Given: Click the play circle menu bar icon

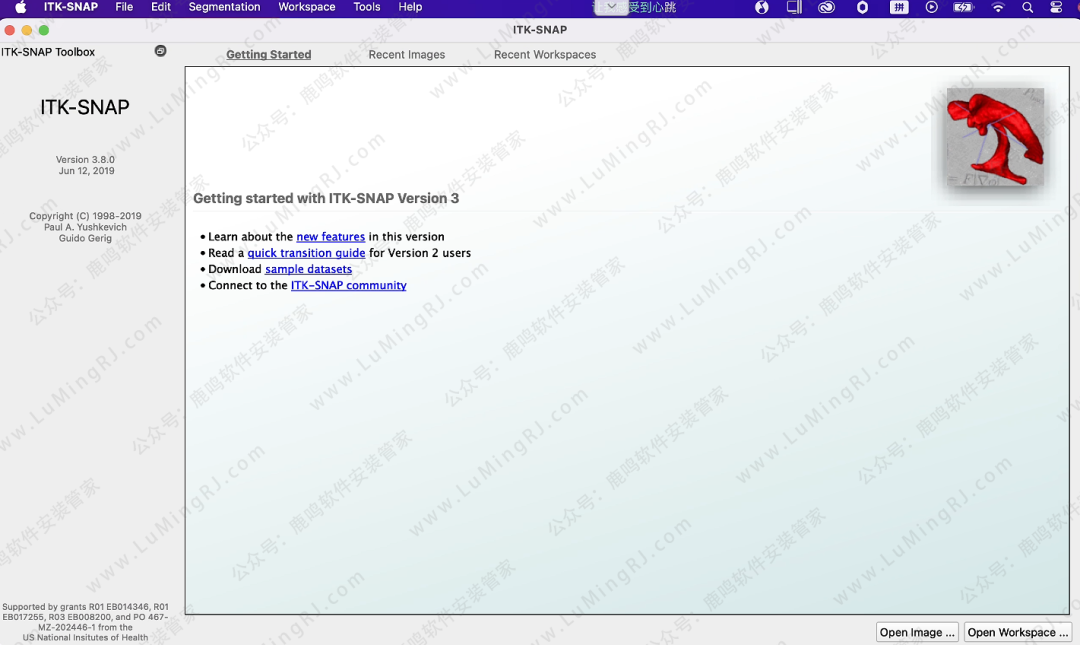Looking at the screenshot, I should [x=931, y=7].
